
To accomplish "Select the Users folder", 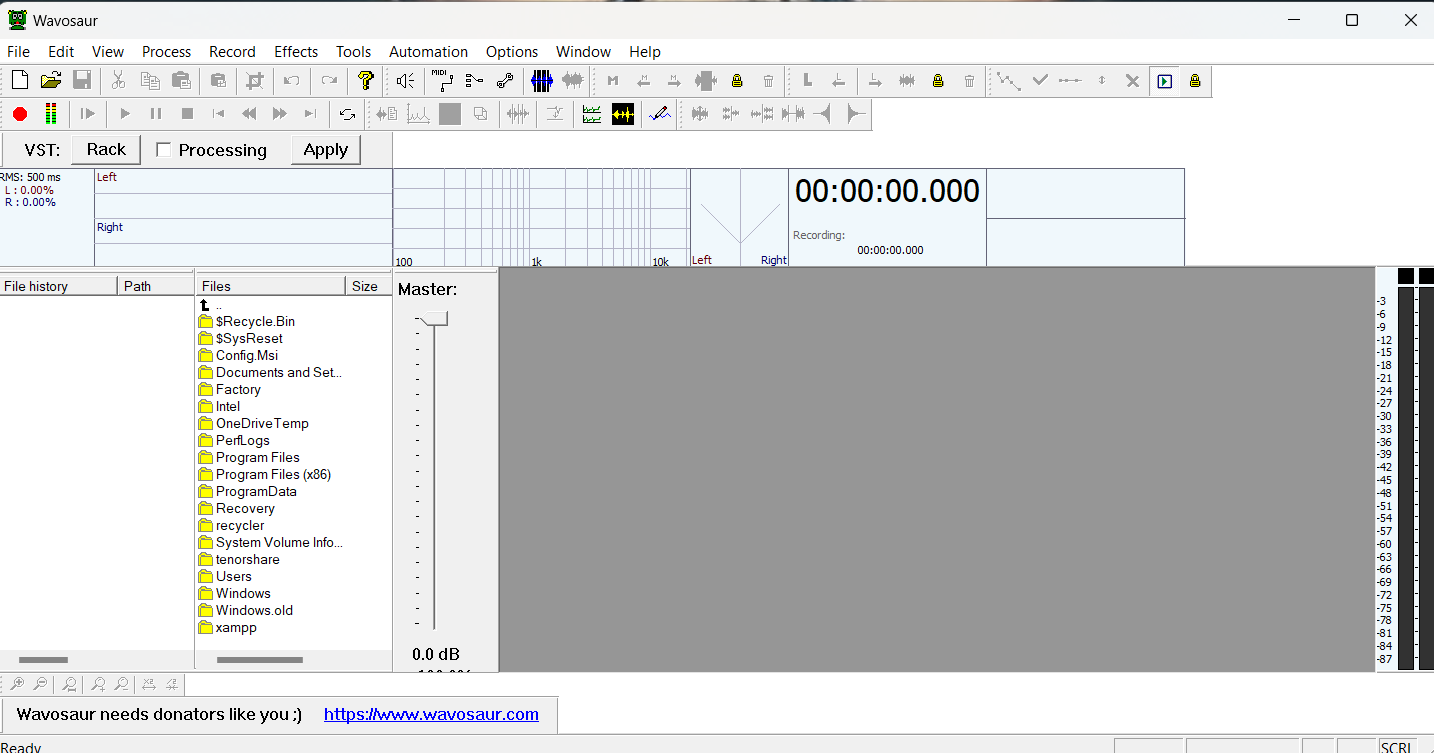I will 225,576.
